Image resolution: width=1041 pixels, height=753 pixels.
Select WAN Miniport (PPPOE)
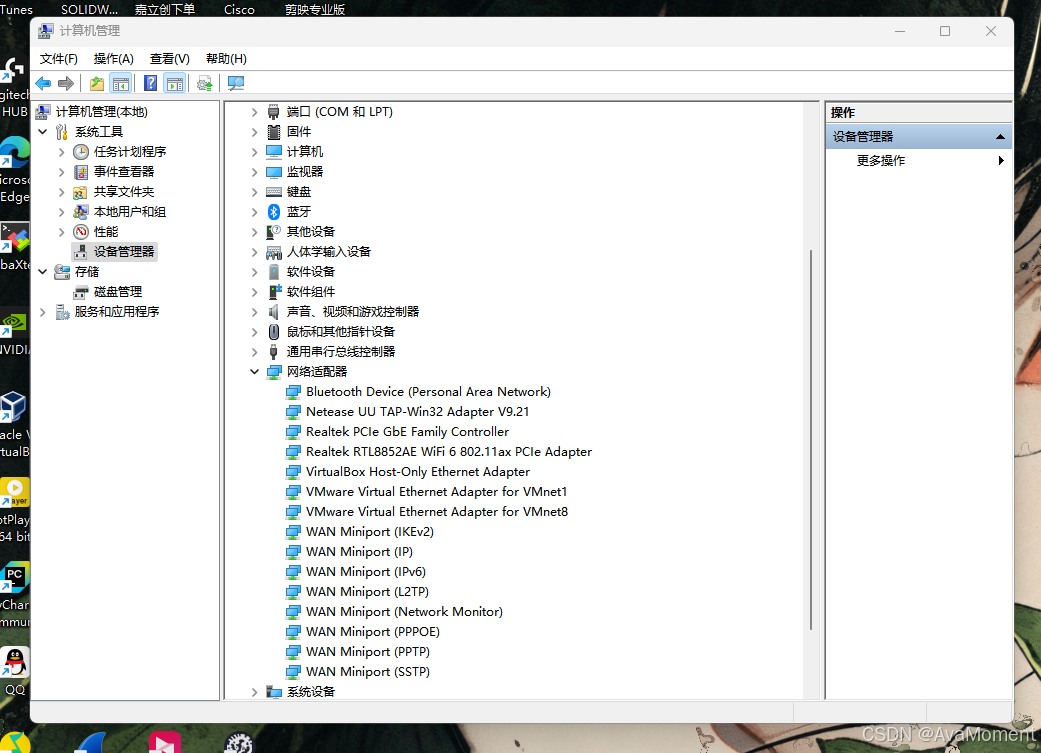[372, 631]
